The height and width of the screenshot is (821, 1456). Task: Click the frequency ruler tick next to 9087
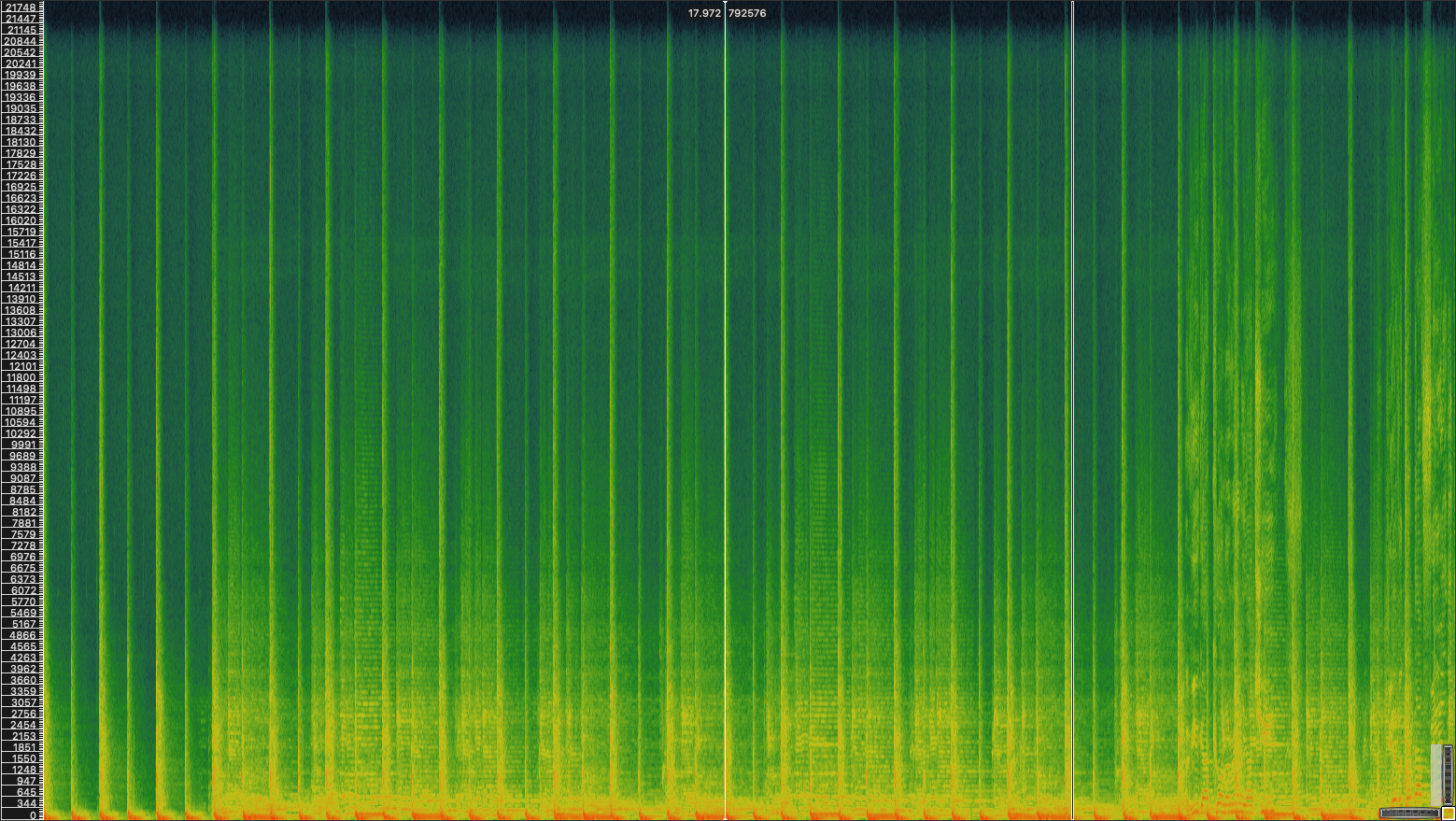[x=43, y=476]
